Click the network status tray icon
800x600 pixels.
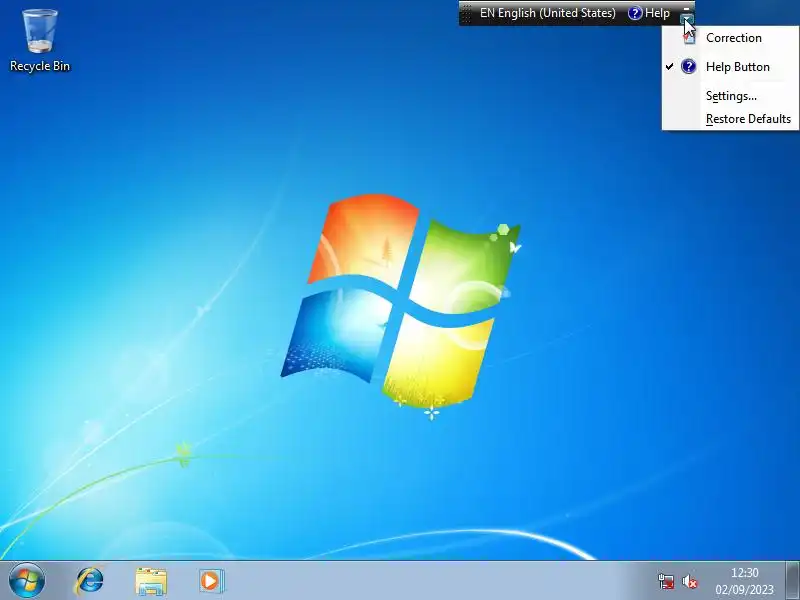(x=666, y=581)
